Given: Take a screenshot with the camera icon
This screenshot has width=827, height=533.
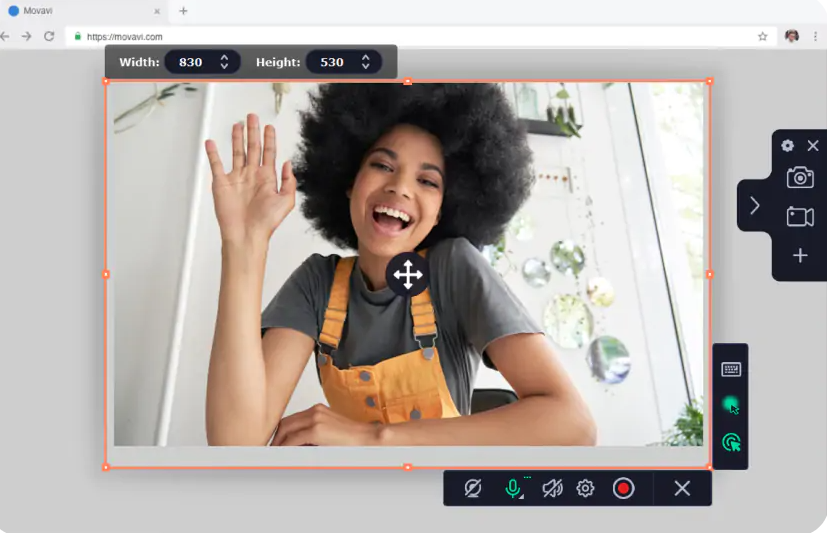Looking at the screenshot, I should coord(800,178).
